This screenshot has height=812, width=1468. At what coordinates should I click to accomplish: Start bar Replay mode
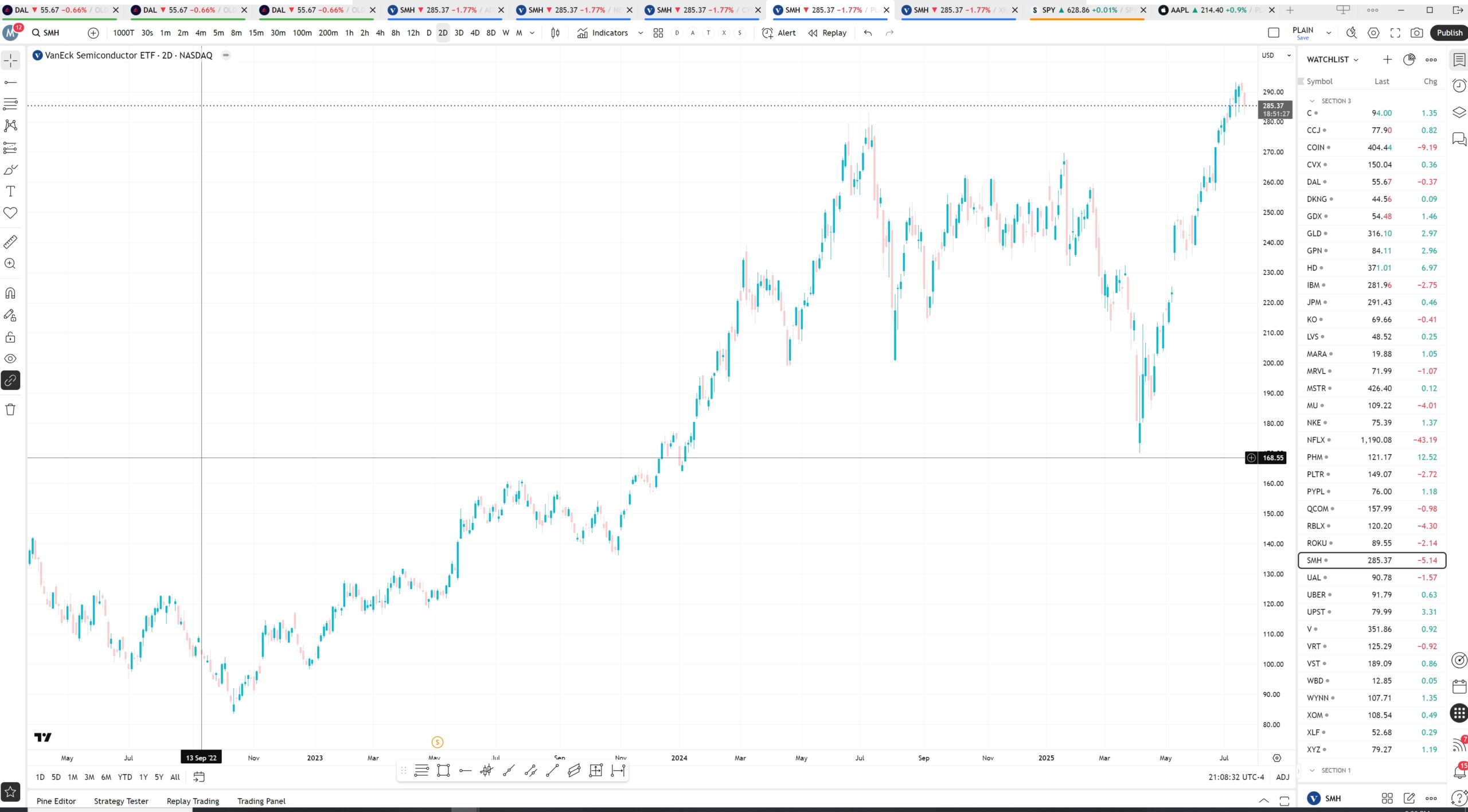(827, 33)
